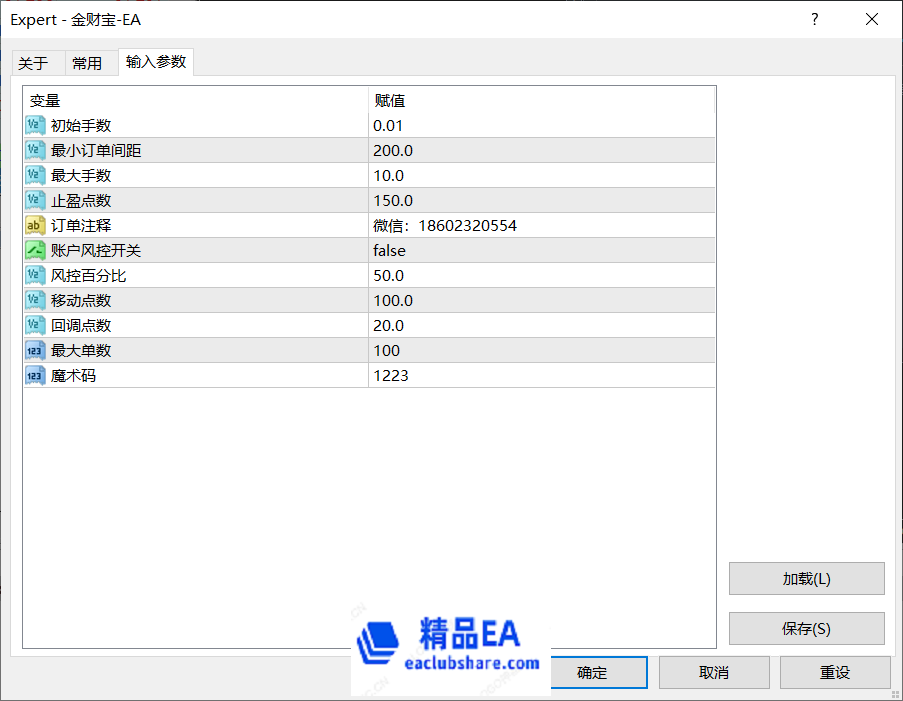Viewport: 903px width, 701px height.
Task: Select the icon next to 风控百分比
Action: tap(35, 275)
